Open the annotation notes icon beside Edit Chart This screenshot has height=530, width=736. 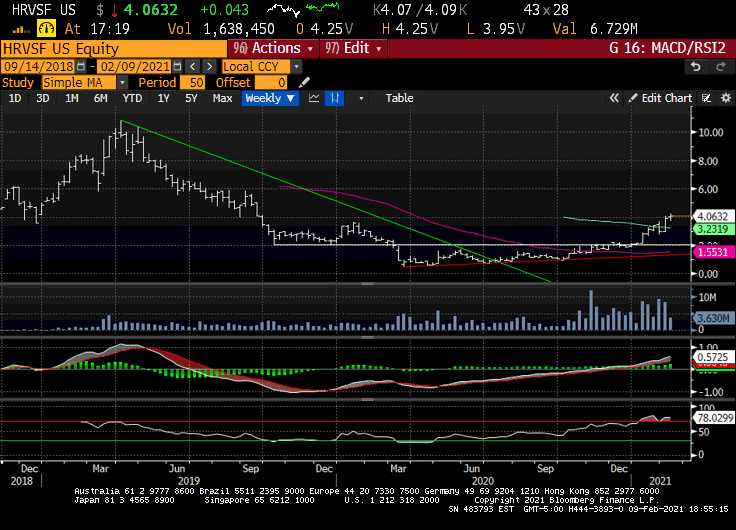point(706,98)
